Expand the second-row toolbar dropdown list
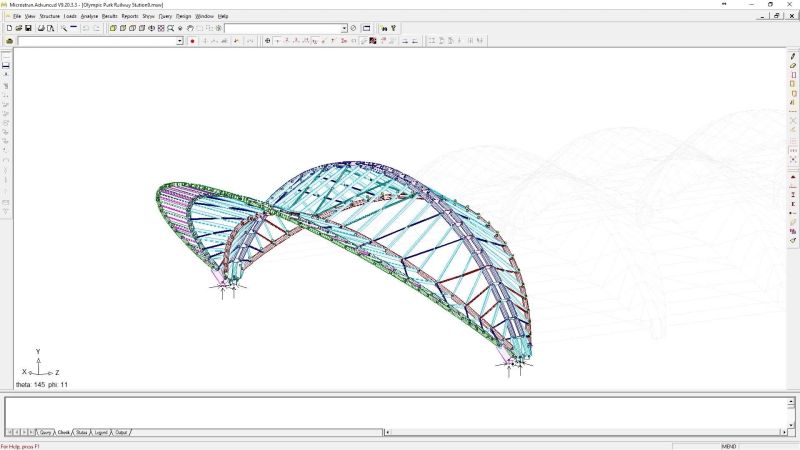 point(180,41)
